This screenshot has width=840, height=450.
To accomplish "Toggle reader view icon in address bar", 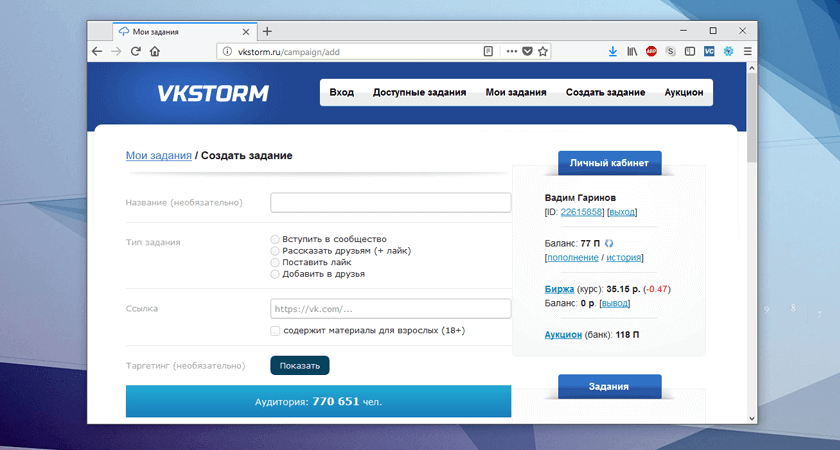I will point(488,51).
